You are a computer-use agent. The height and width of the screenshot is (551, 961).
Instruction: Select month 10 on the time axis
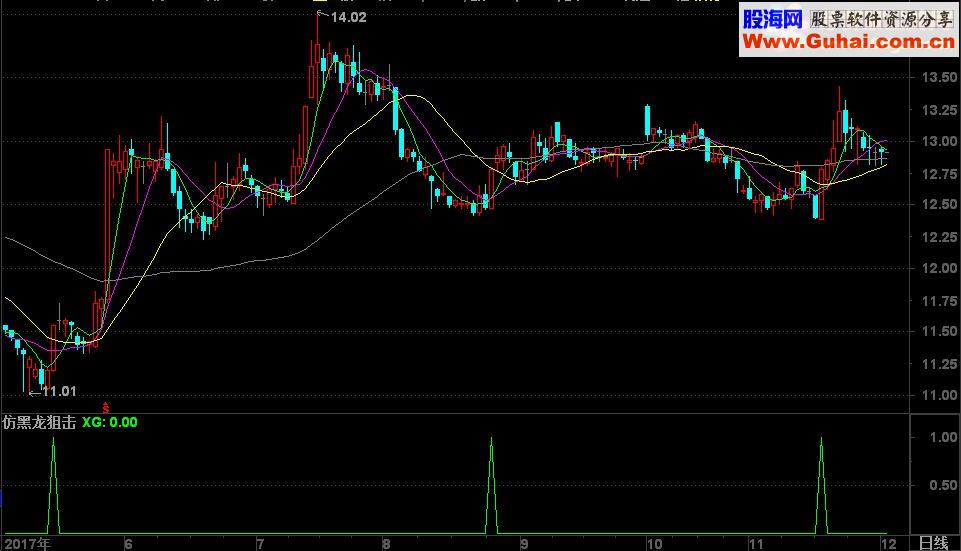coord(655,544)
